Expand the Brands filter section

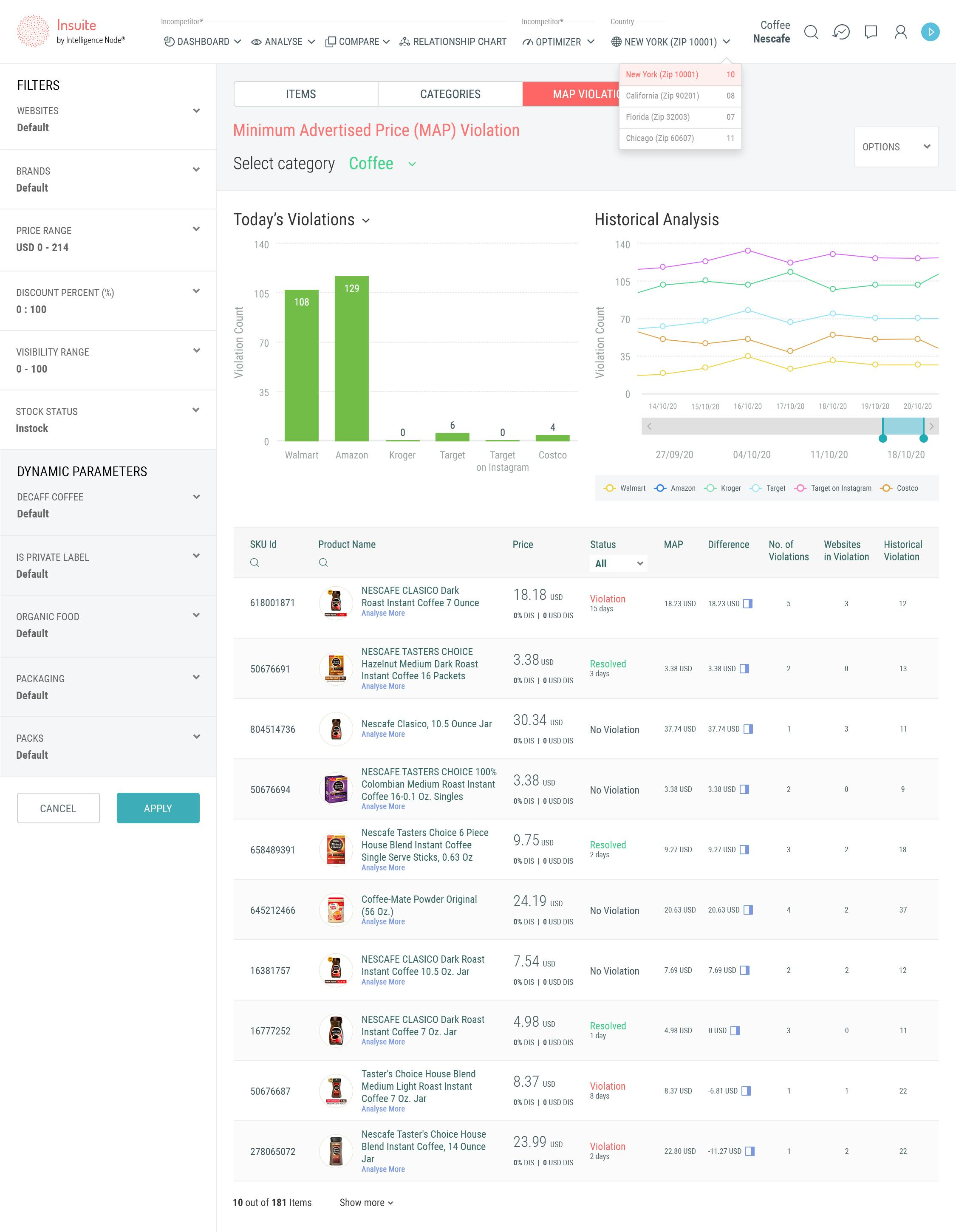pyautogui.click(x=196, y=169)
